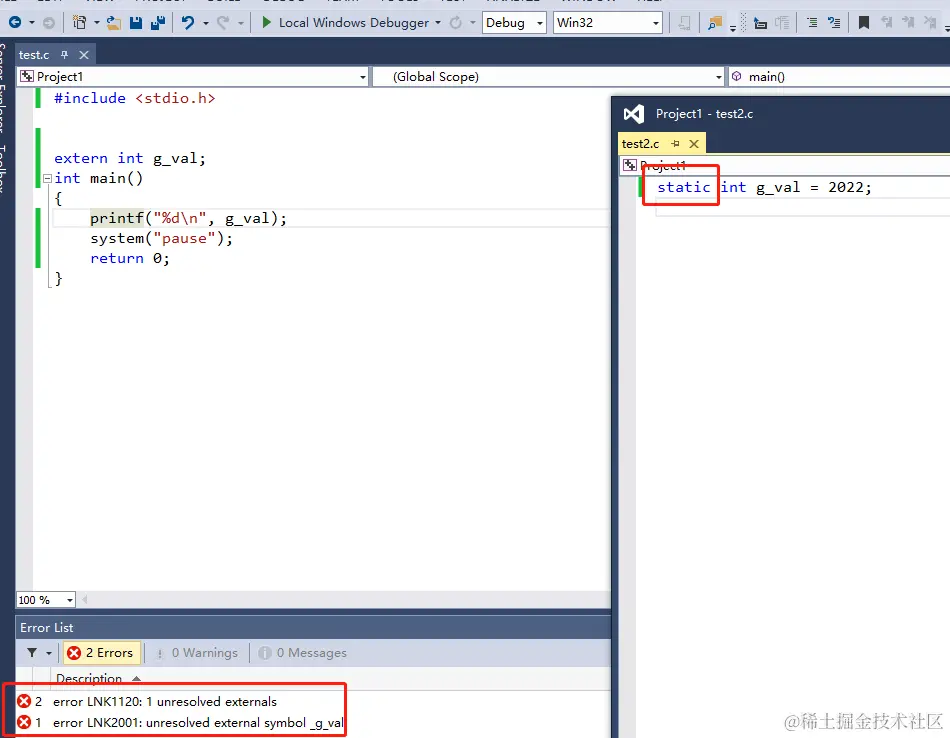Sort errors by the Description column
Image resolution: width=950 pixels, height=738 pixels.
coord(89,678)
